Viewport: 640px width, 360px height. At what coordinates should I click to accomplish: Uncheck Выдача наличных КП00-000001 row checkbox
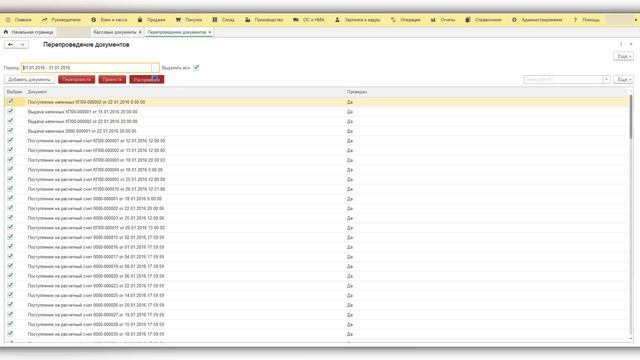10,111
